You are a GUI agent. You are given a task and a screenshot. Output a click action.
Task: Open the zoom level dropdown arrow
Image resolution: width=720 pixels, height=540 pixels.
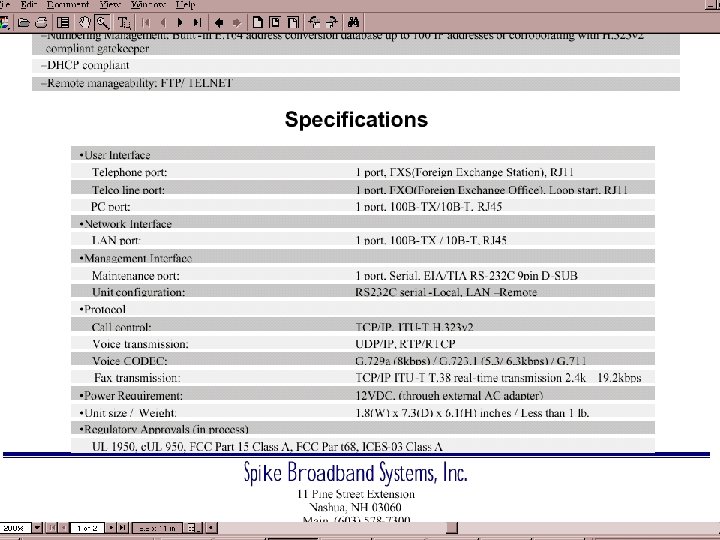coord(37,528)
